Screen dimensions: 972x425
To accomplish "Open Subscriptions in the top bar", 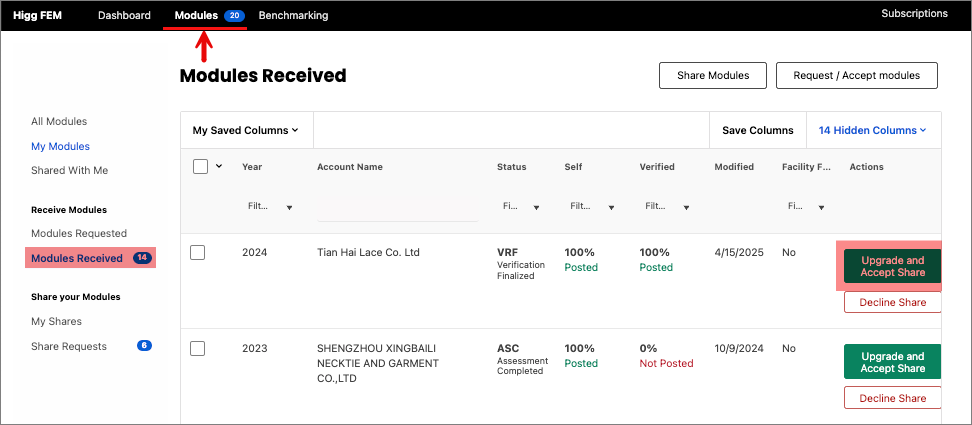I will (914, 14).
